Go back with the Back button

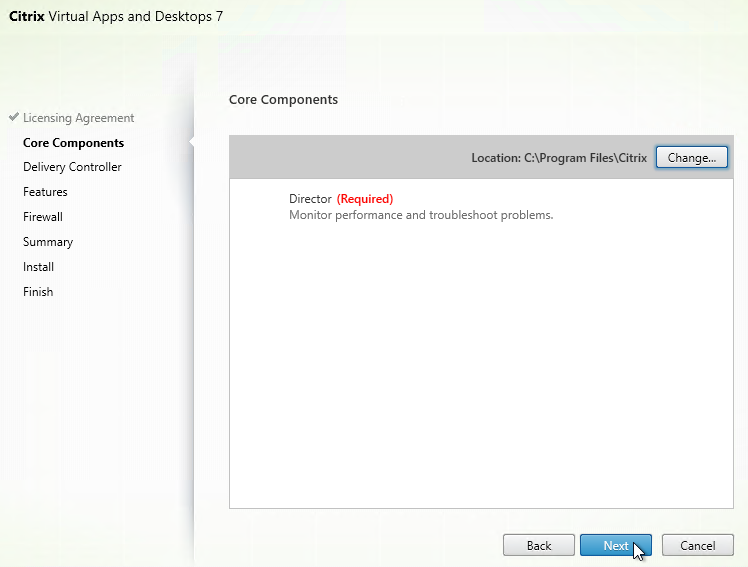539,545
